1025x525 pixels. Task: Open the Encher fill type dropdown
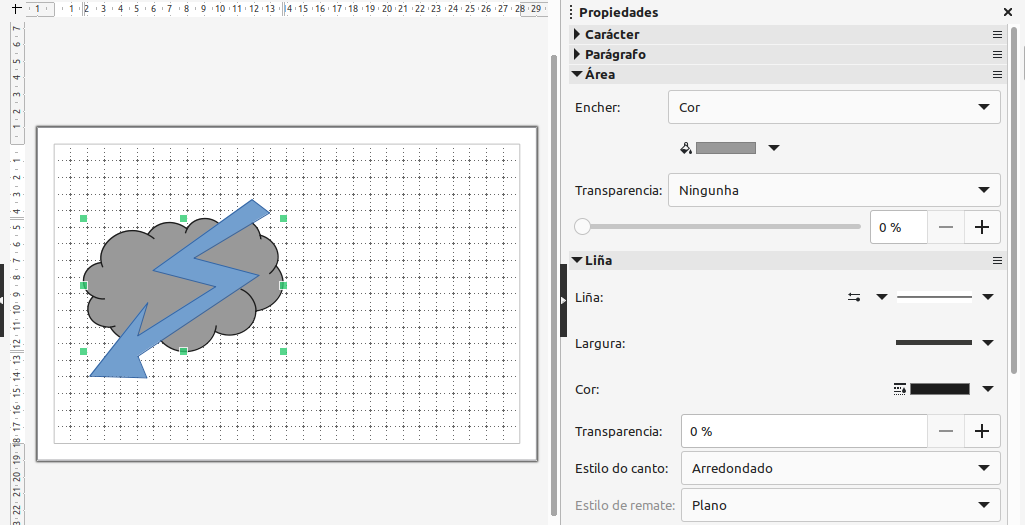(833, 107)
